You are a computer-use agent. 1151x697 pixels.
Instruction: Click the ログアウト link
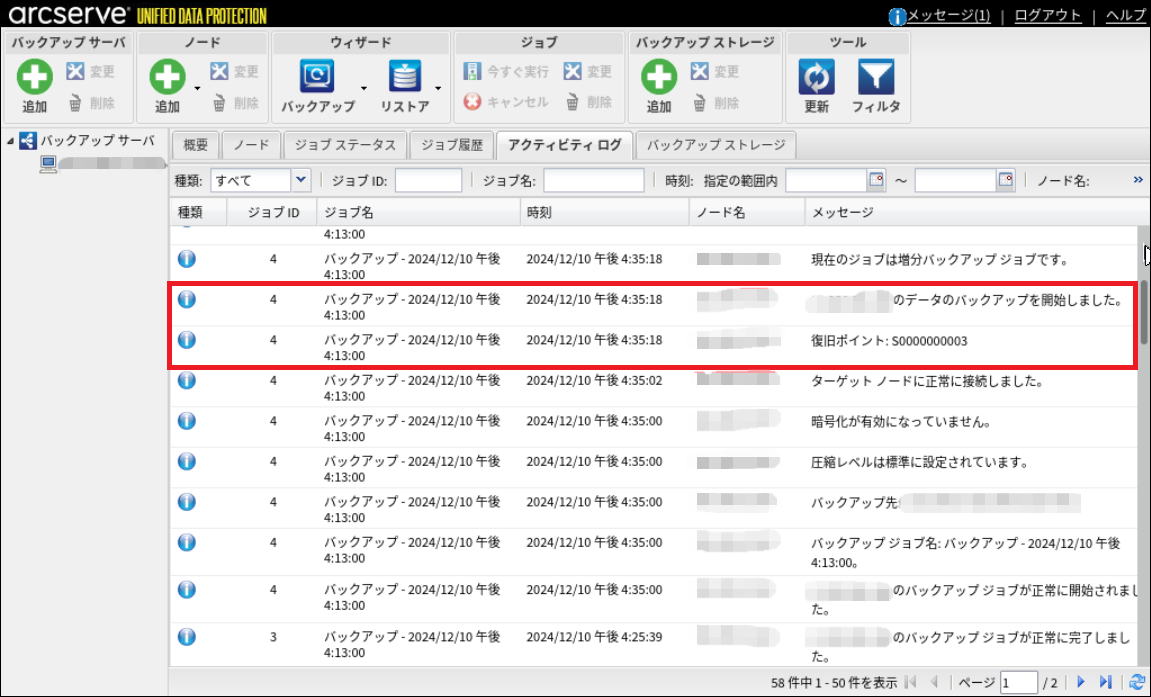pyautogui.click(x=1047, y=15)
